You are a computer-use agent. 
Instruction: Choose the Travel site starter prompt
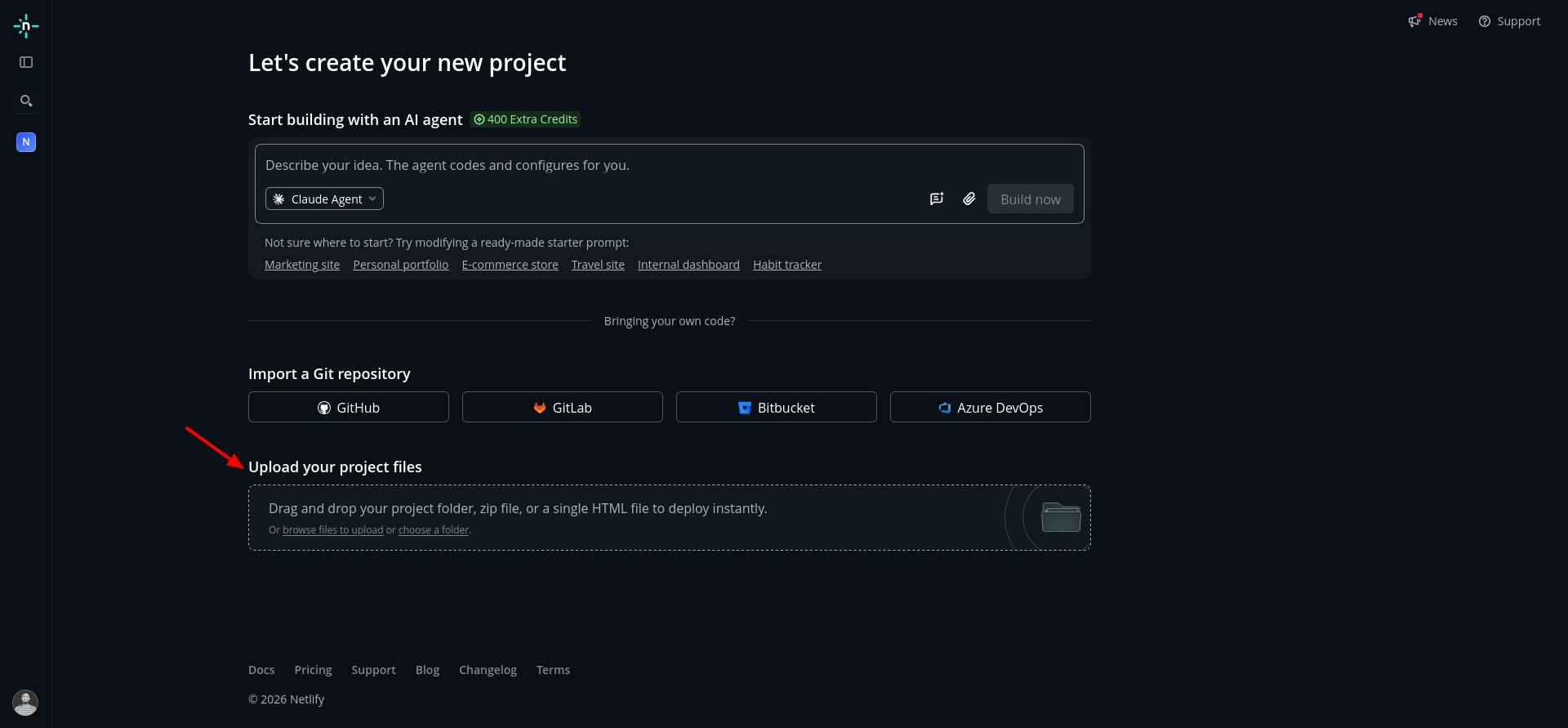[598, 265]
